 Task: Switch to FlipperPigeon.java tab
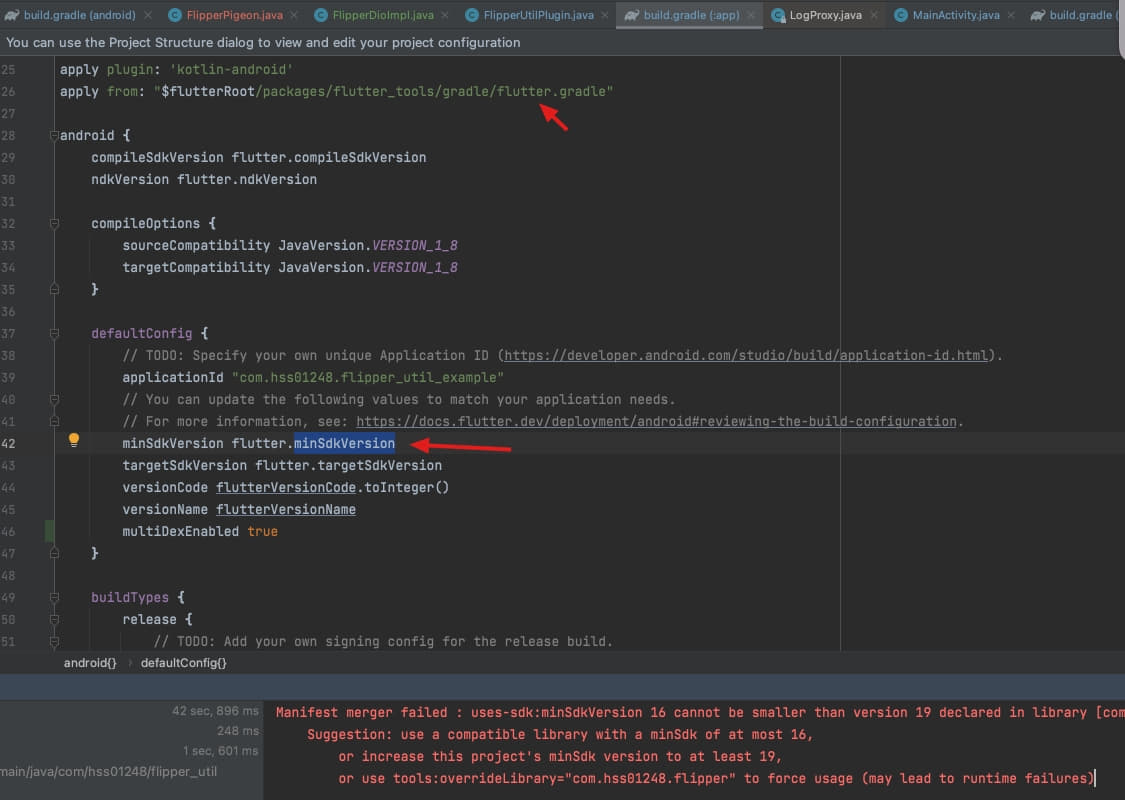tap(234, 16)
